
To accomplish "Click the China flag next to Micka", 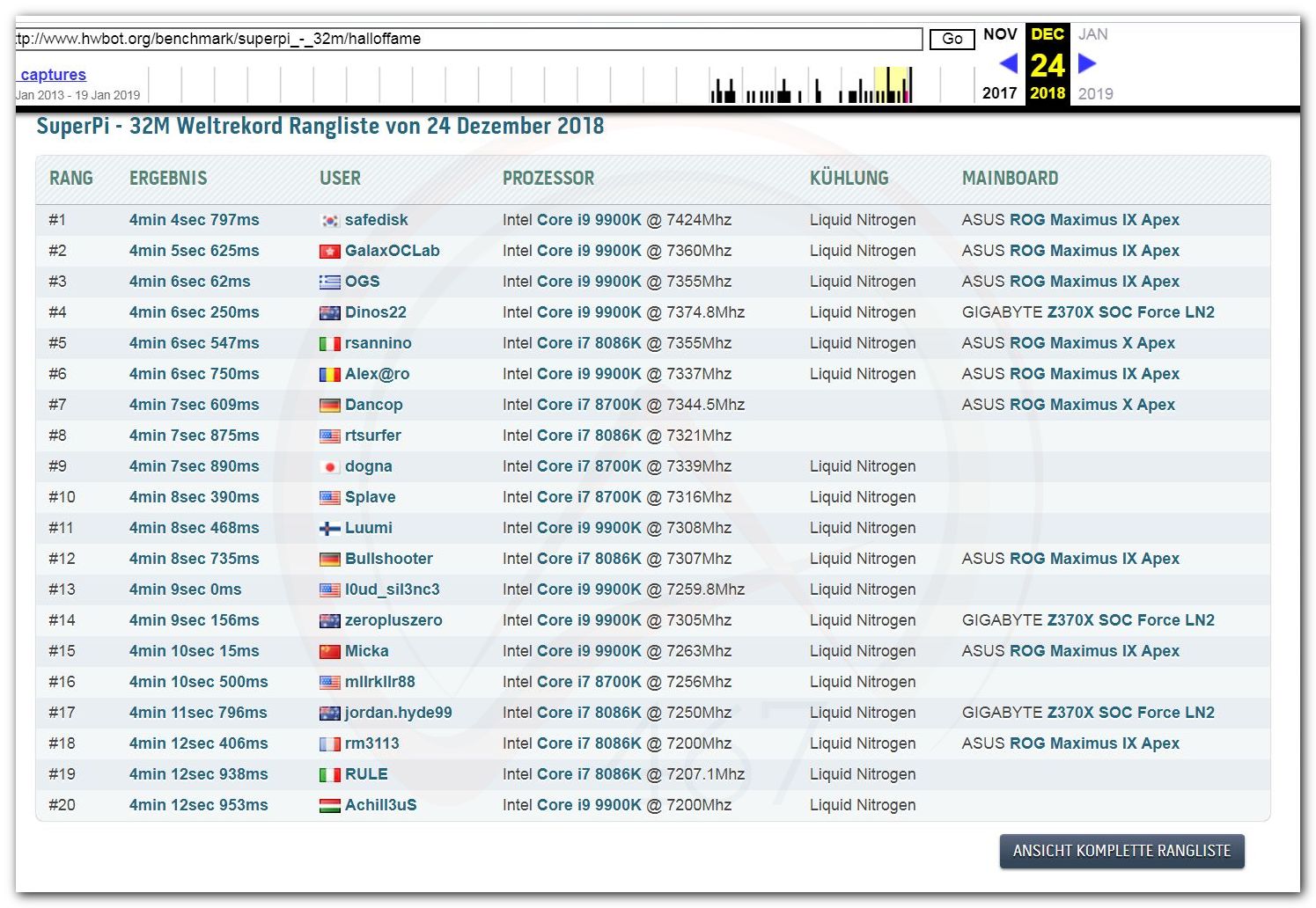I will (329, 652).
